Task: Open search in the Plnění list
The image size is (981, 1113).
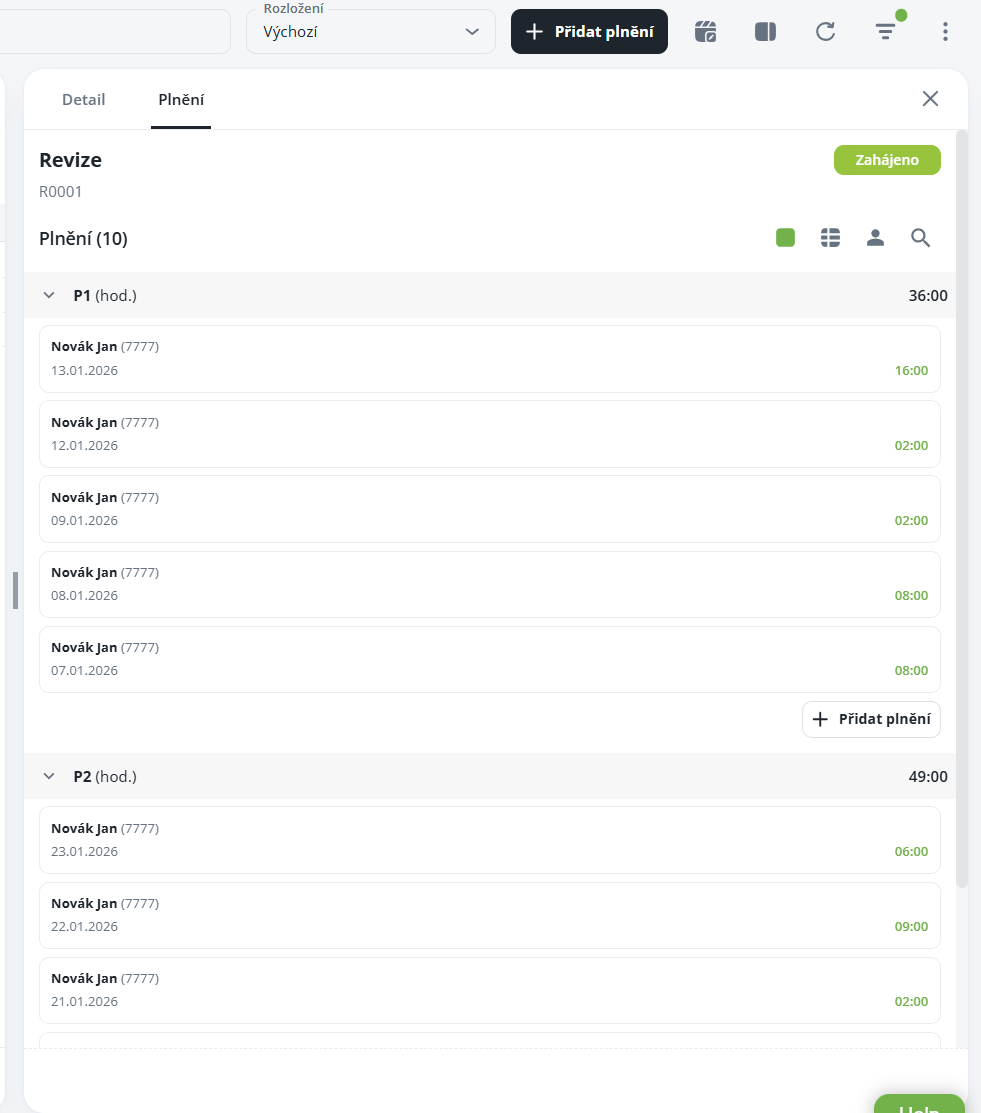Action: (x=920, y=238)
